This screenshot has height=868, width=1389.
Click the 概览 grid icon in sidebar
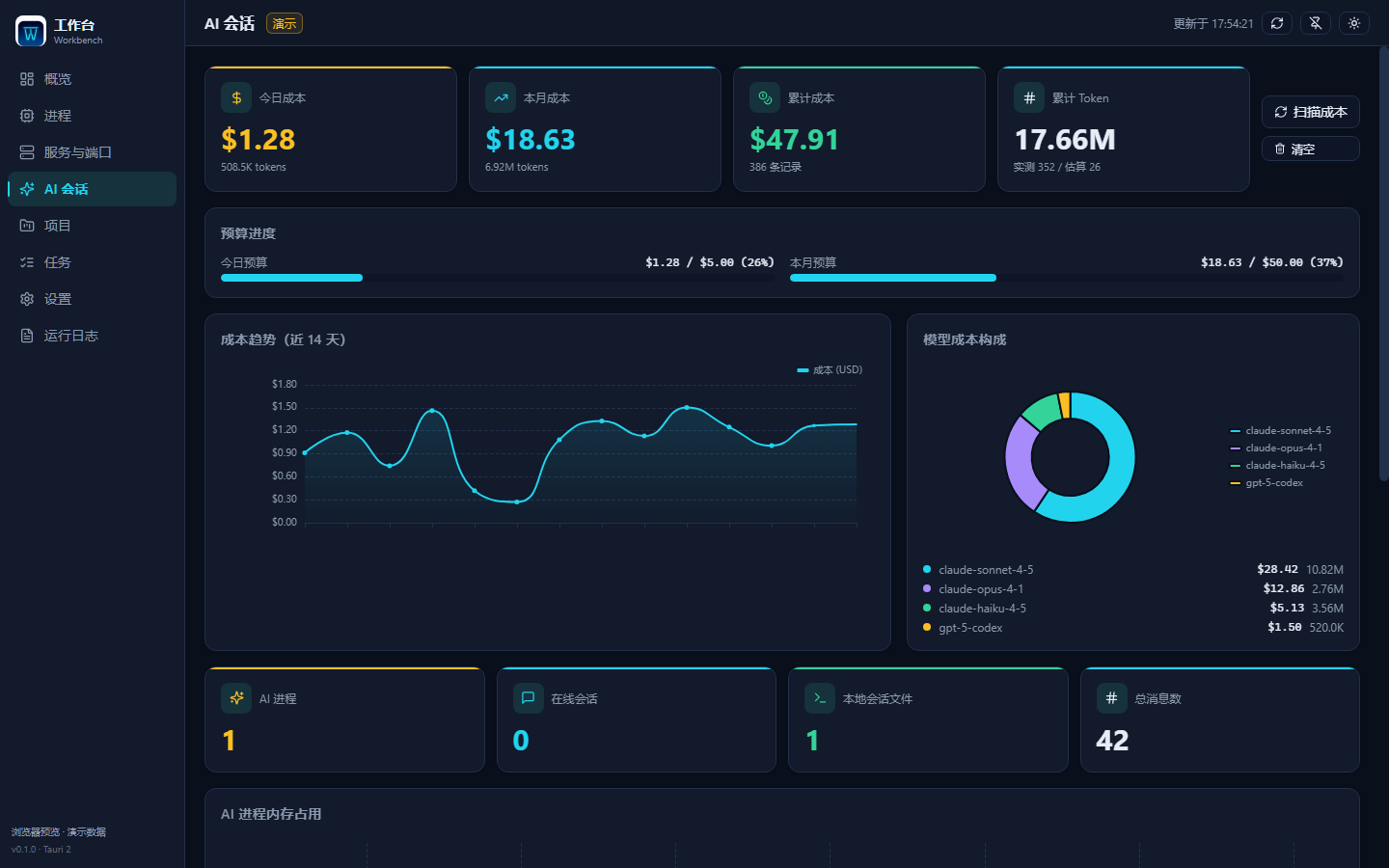coord(27,79)
